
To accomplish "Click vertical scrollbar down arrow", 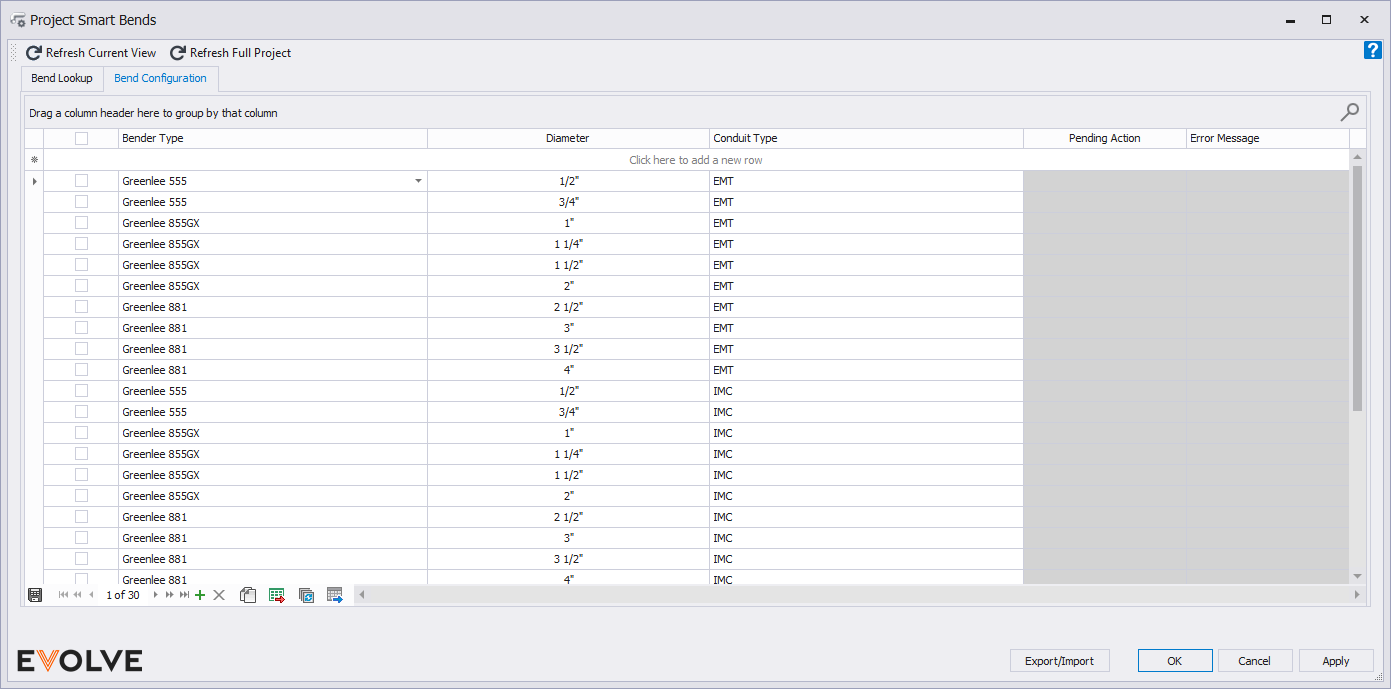I will [1357, 577].
